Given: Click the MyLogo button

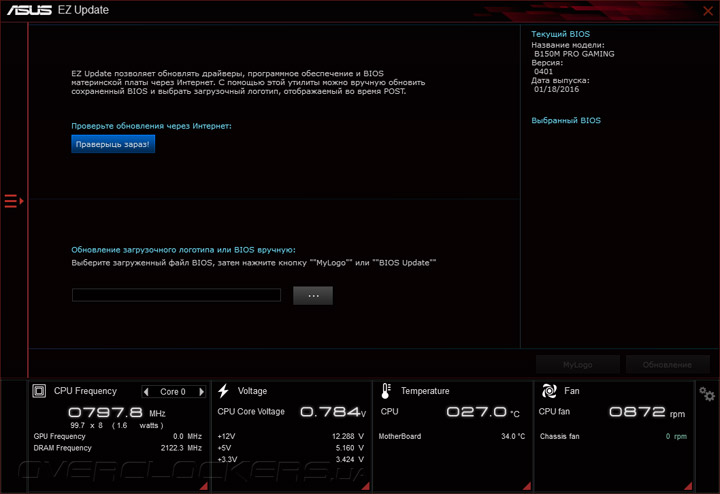Looking at the screenshot, I should 578,365.
